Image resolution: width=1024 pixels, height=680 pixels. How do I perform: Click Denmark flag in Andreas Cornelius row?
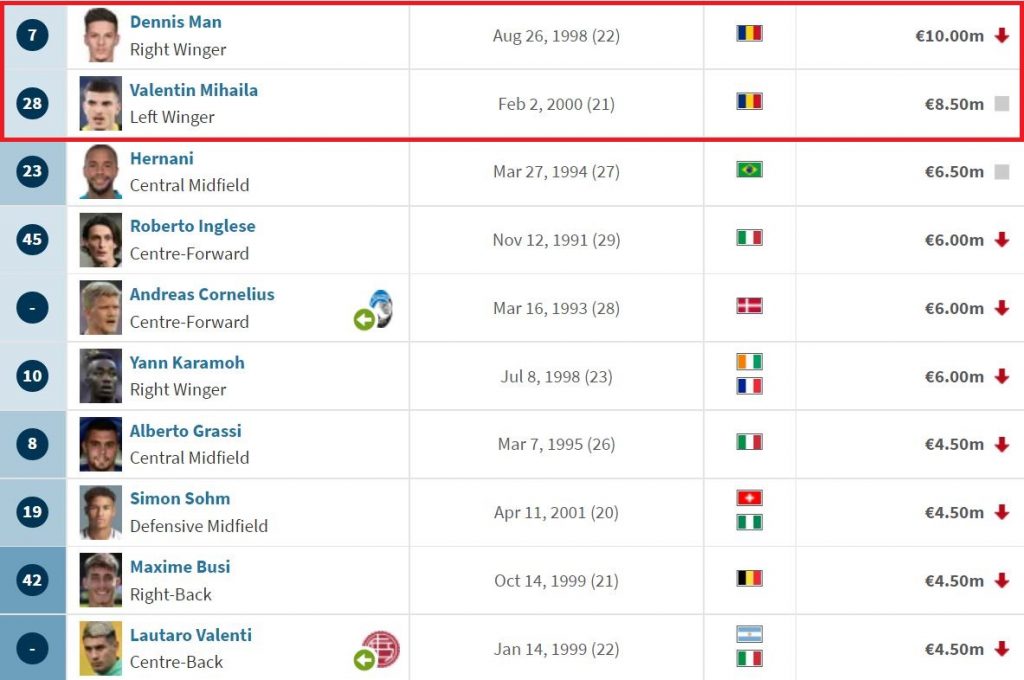tap(749, 306)
